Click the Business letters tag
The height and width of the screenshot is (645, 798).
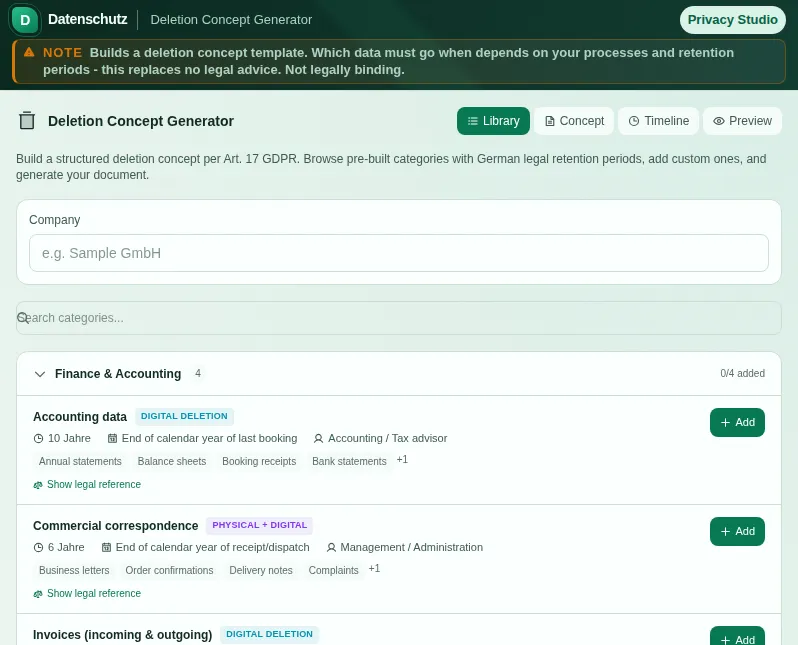74,570
